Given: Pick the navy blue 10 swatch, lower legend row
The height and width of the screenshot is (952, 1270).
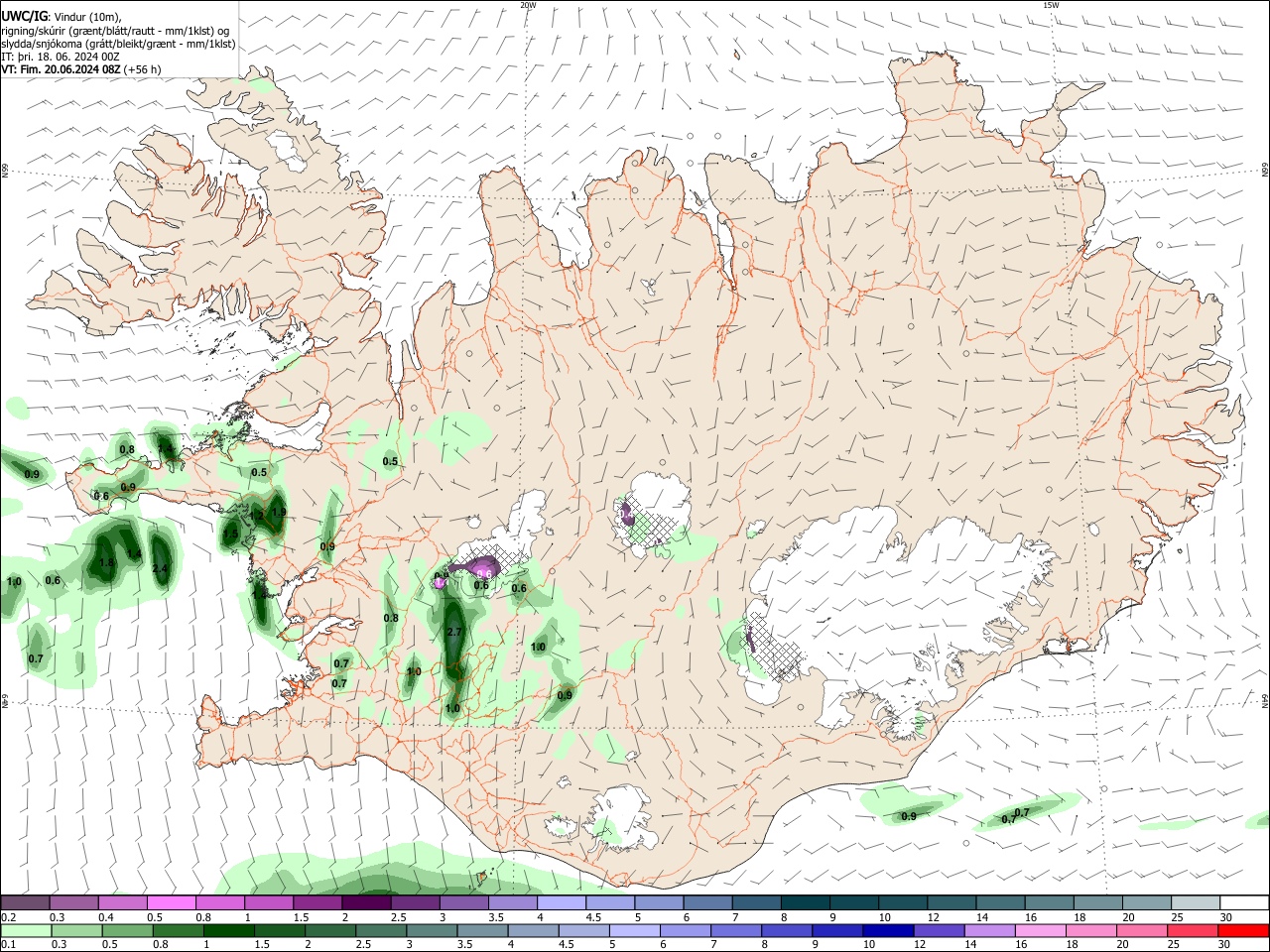Looking at the screenshot, I should tap(889, 930).
